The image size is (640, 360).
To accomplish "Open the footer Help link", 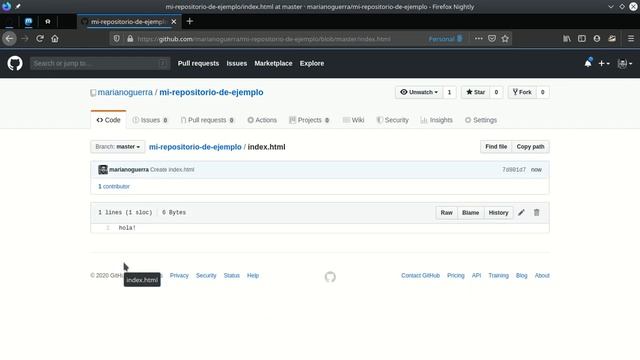I will pos(253,276).
